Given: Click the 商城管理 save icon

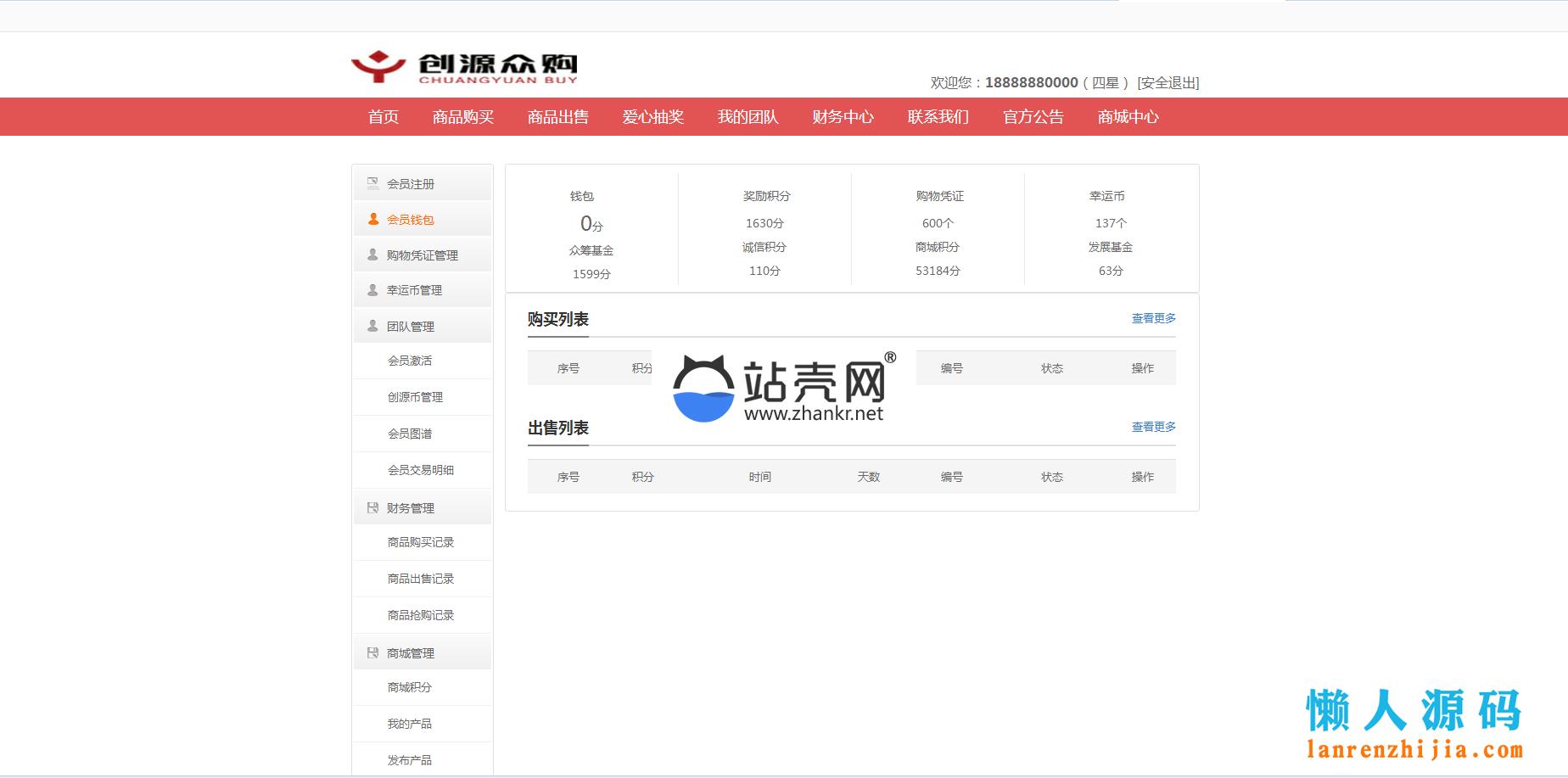Looking at the screenshot, I should [x=372, y=652].
